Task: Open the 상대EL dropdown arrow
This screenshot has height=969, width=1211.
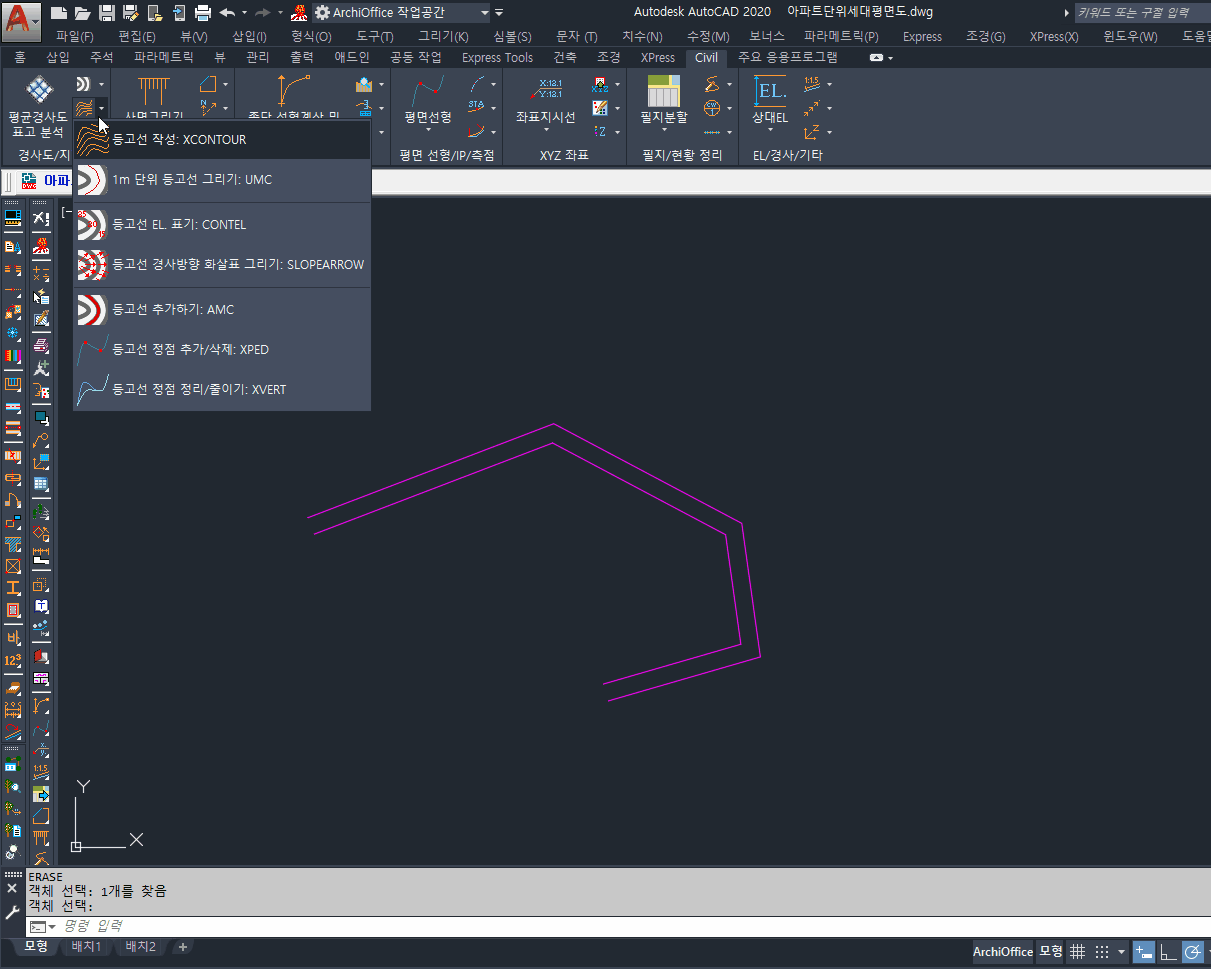Action: (x=770, y=132)
